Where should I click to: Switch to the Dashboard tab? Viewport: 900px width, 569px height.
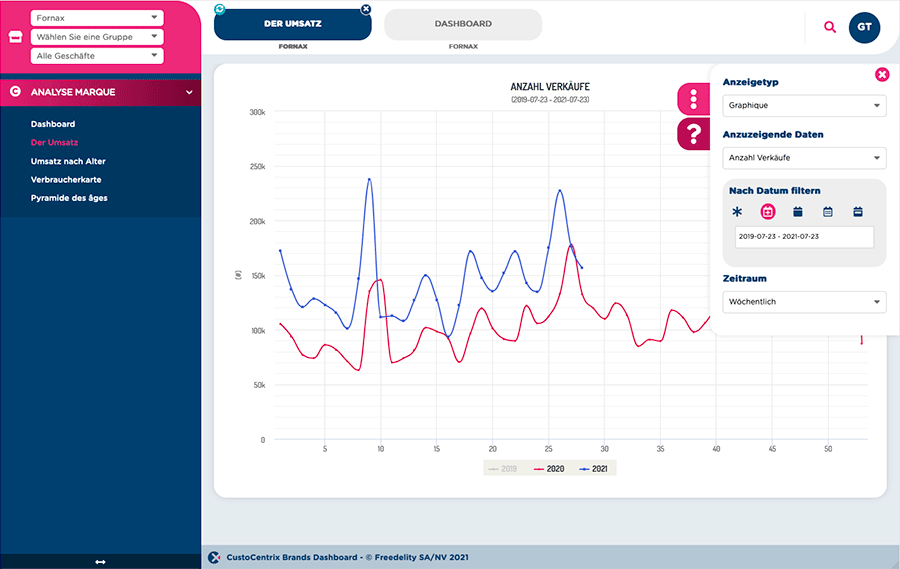pyautogui.click(x=463, y=24)
